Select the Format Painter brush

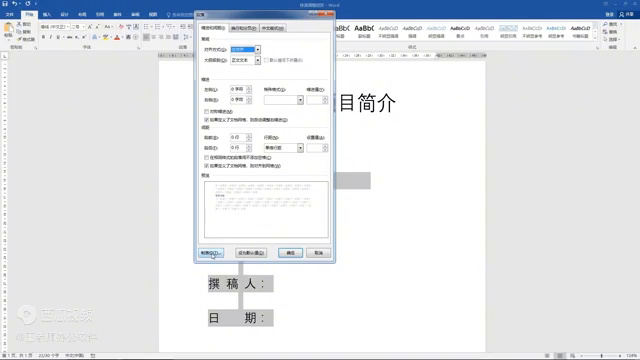click(x=19, y=39)
